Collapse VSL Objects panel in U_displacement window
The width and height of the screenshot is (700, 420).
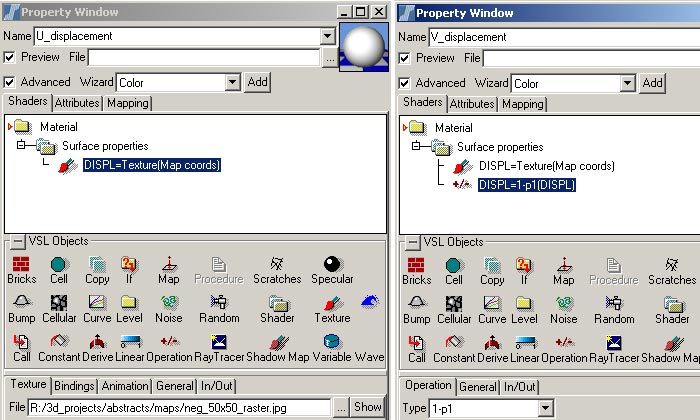pyautogui.click(x=17, y=241)
